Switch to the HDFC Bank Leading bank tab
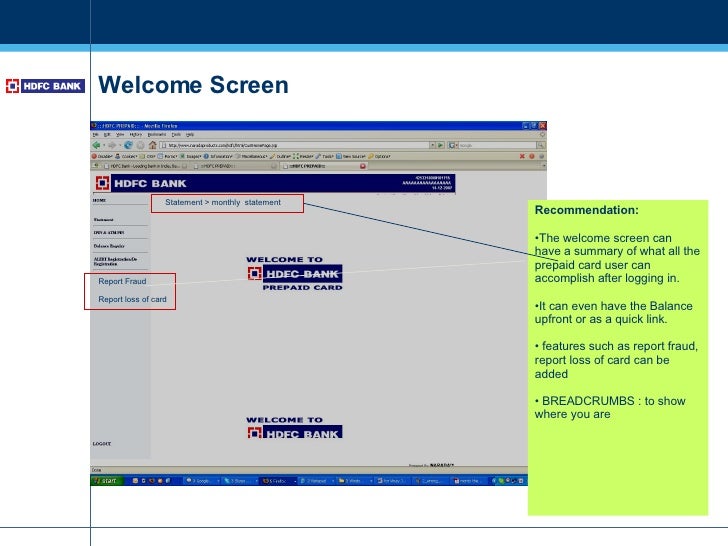 (x=145, y=166)
